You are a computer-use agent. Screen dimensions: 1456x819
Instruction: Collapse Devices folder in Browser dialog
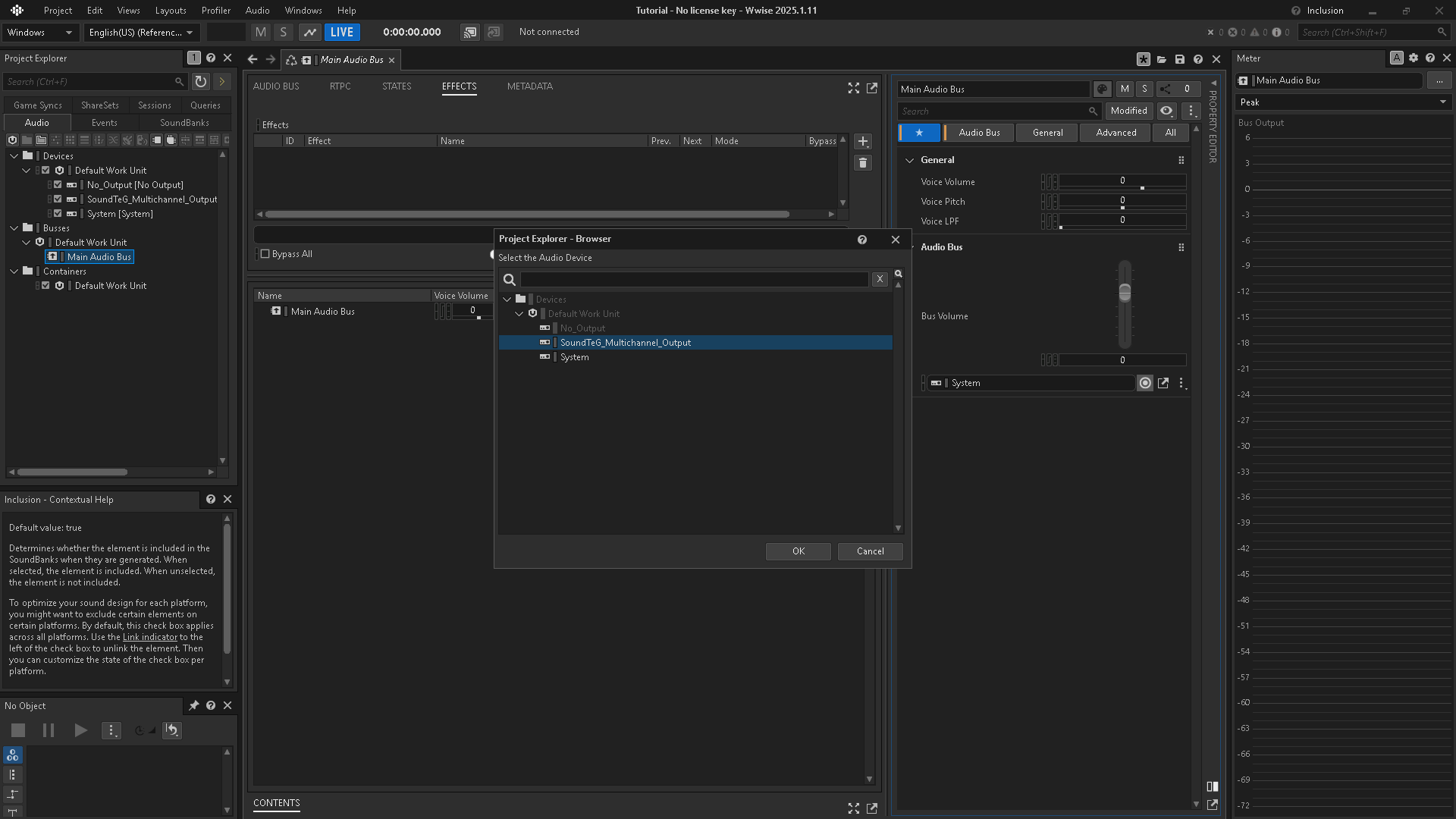coord(507,300)
